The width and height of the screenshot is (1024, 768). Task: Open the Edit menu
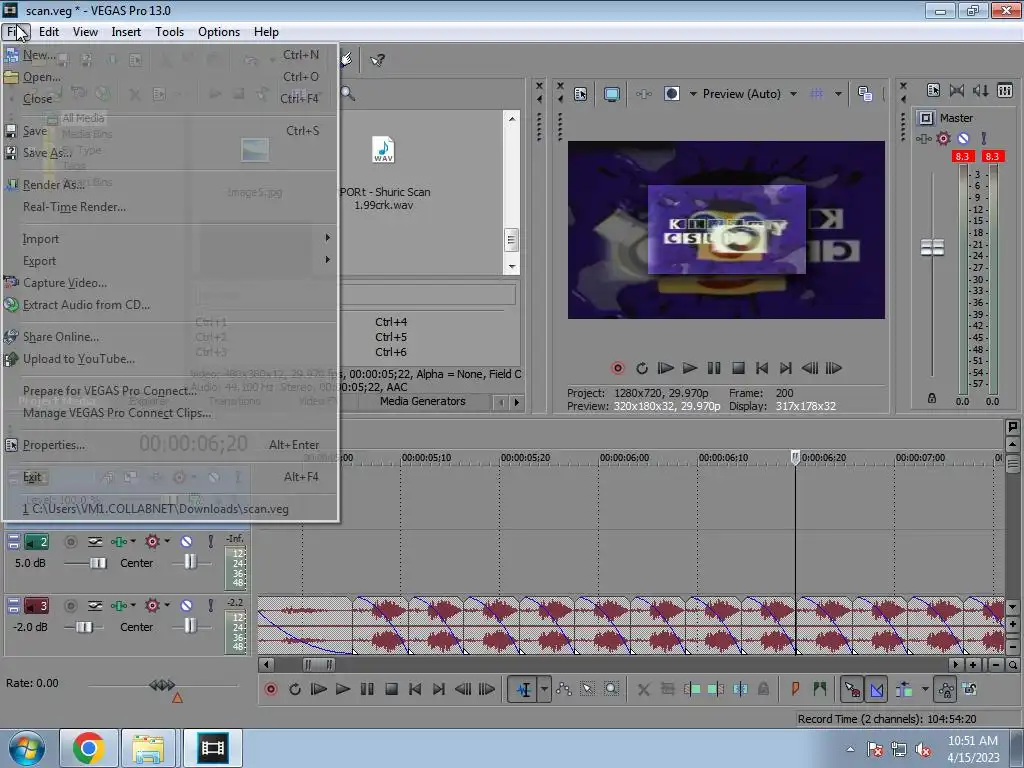coord(49,32)
